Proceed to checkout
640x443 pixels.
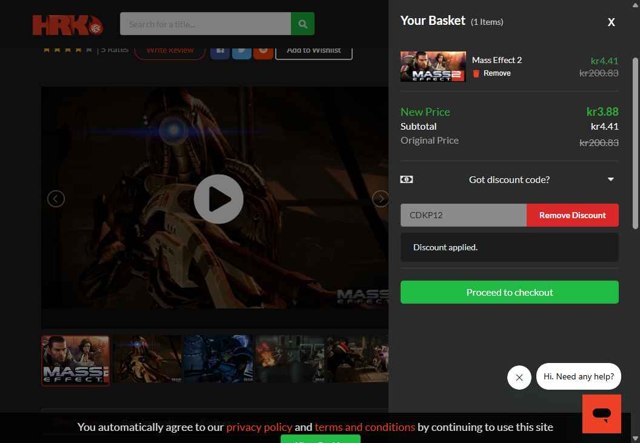[509, 292]
